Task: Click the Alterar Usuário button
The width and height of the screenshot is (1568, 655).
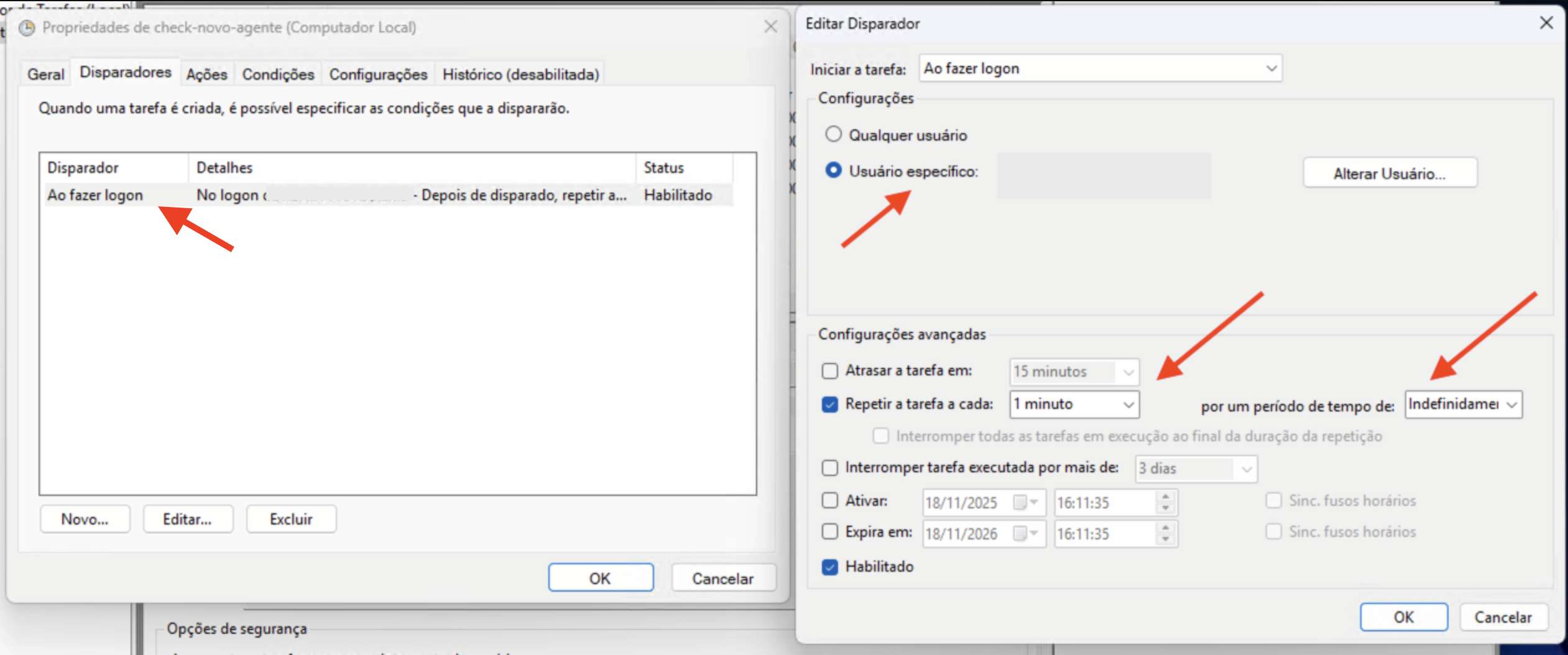Action: pyautogui.click(x=1390, y=173)
